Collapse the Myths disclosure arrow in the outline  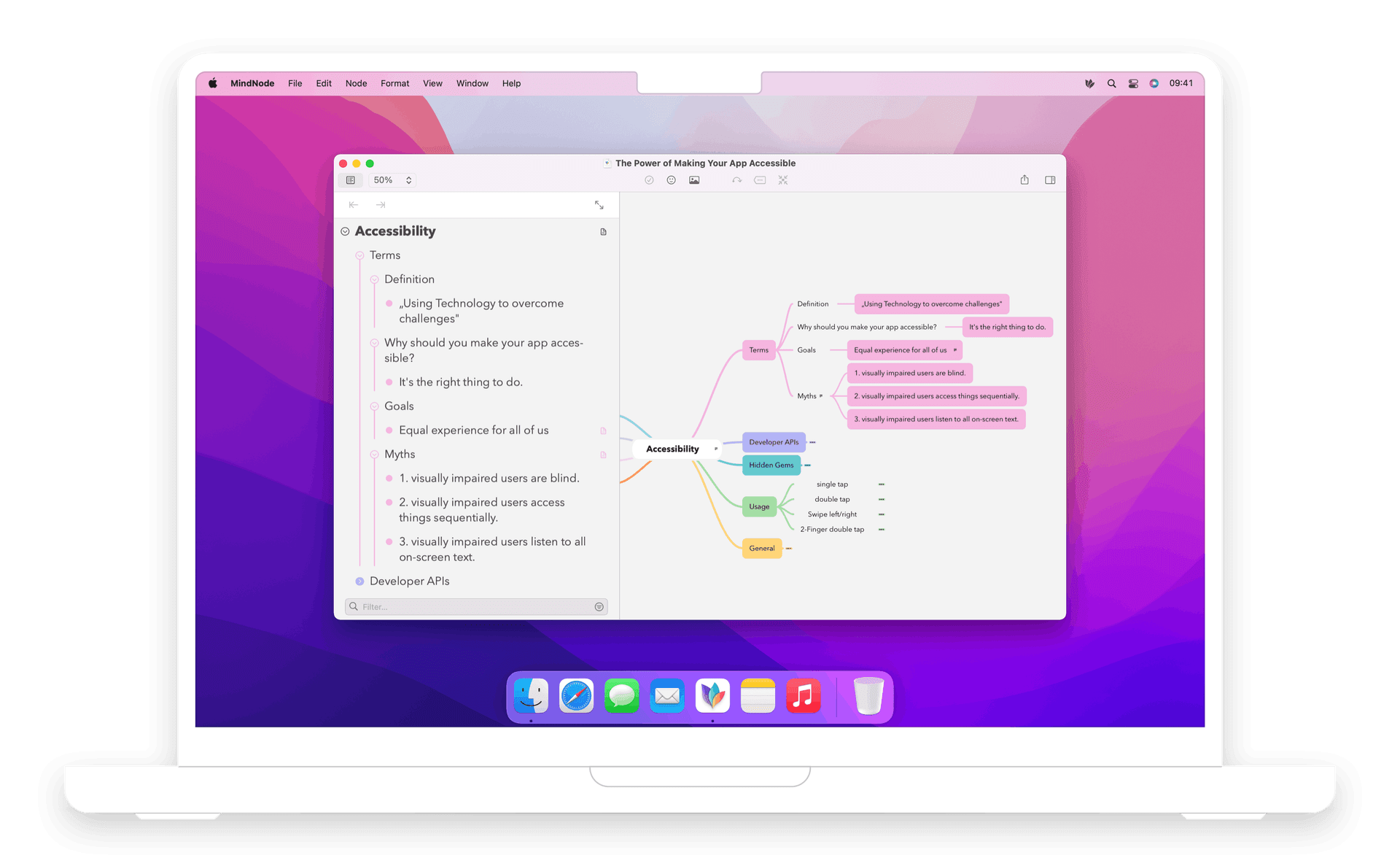pos(374,454)
